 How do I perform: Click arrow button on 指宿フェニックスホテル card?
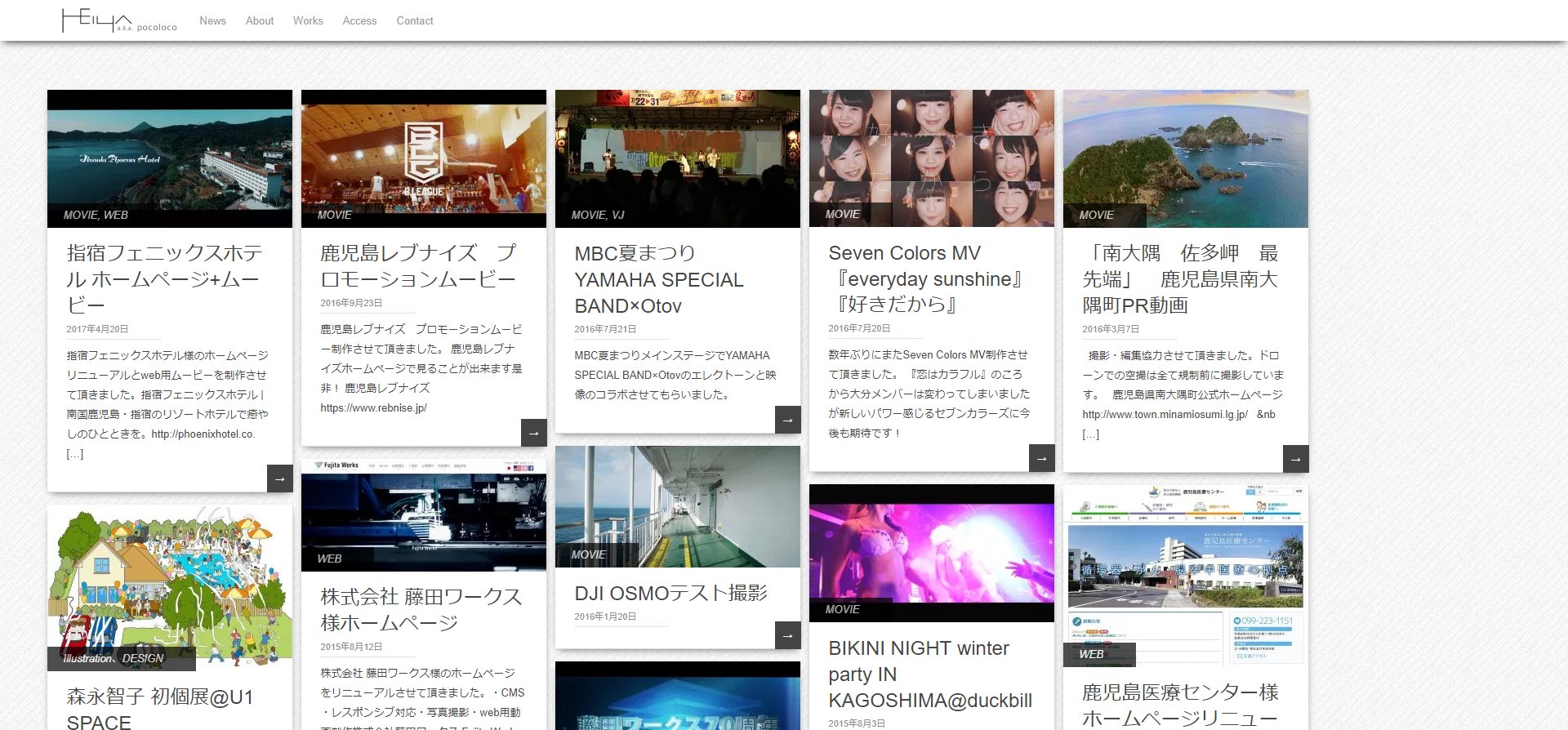[x=280, y=479]
